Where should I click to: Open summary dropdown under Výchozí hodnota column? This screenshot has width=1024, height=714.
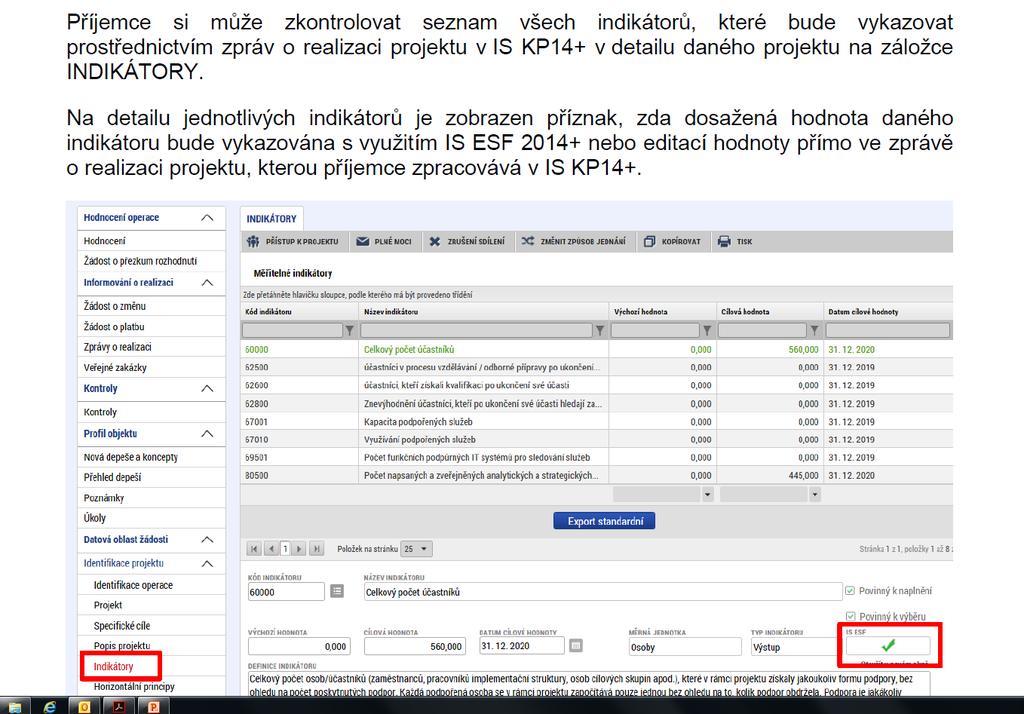point(707,495)
